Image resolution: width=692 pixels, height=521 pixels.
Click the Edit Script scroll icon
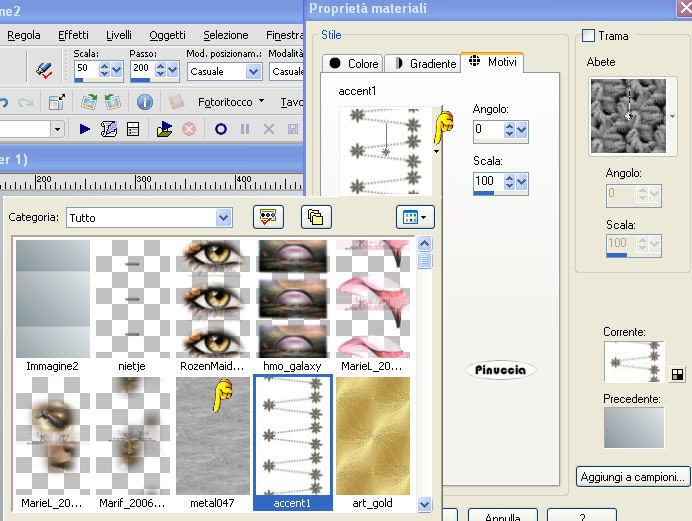click(x=108, y=129)
